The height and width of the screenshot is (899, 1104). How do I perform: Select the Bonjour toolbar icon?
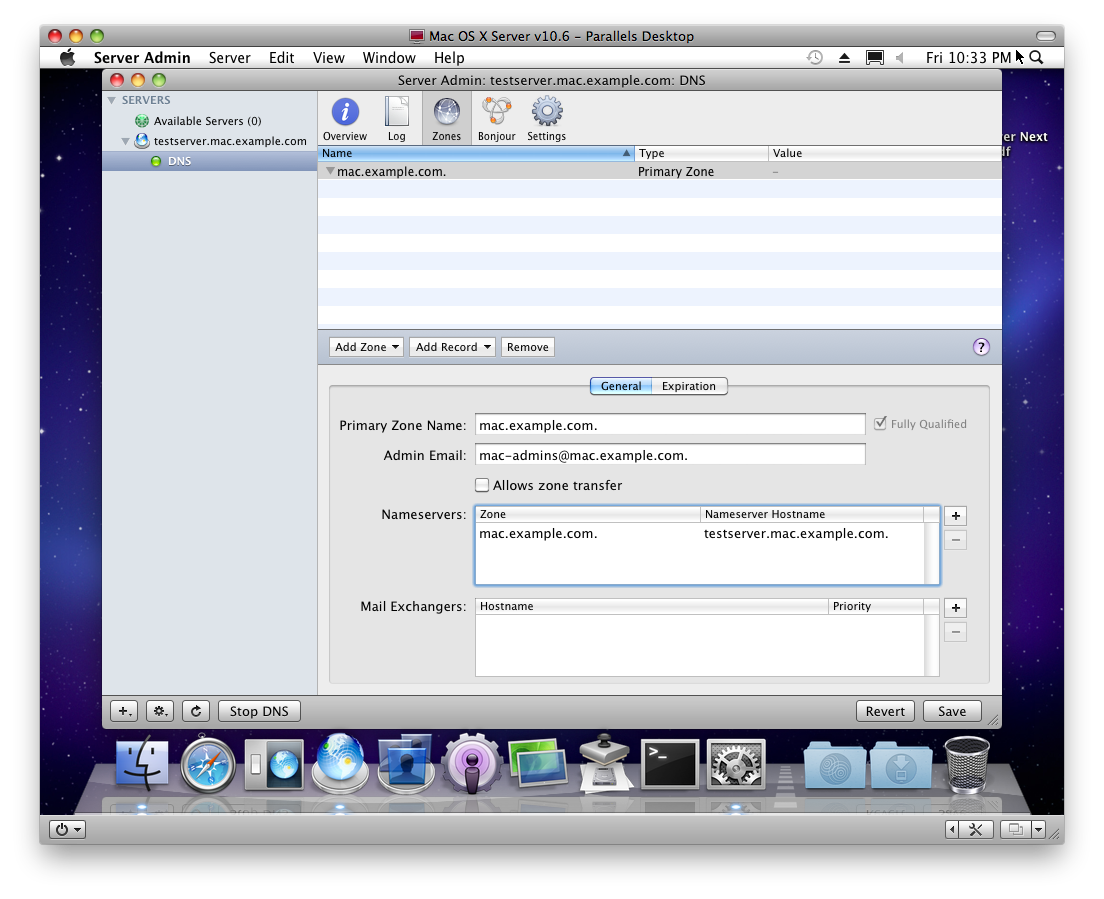click(496, 118)
